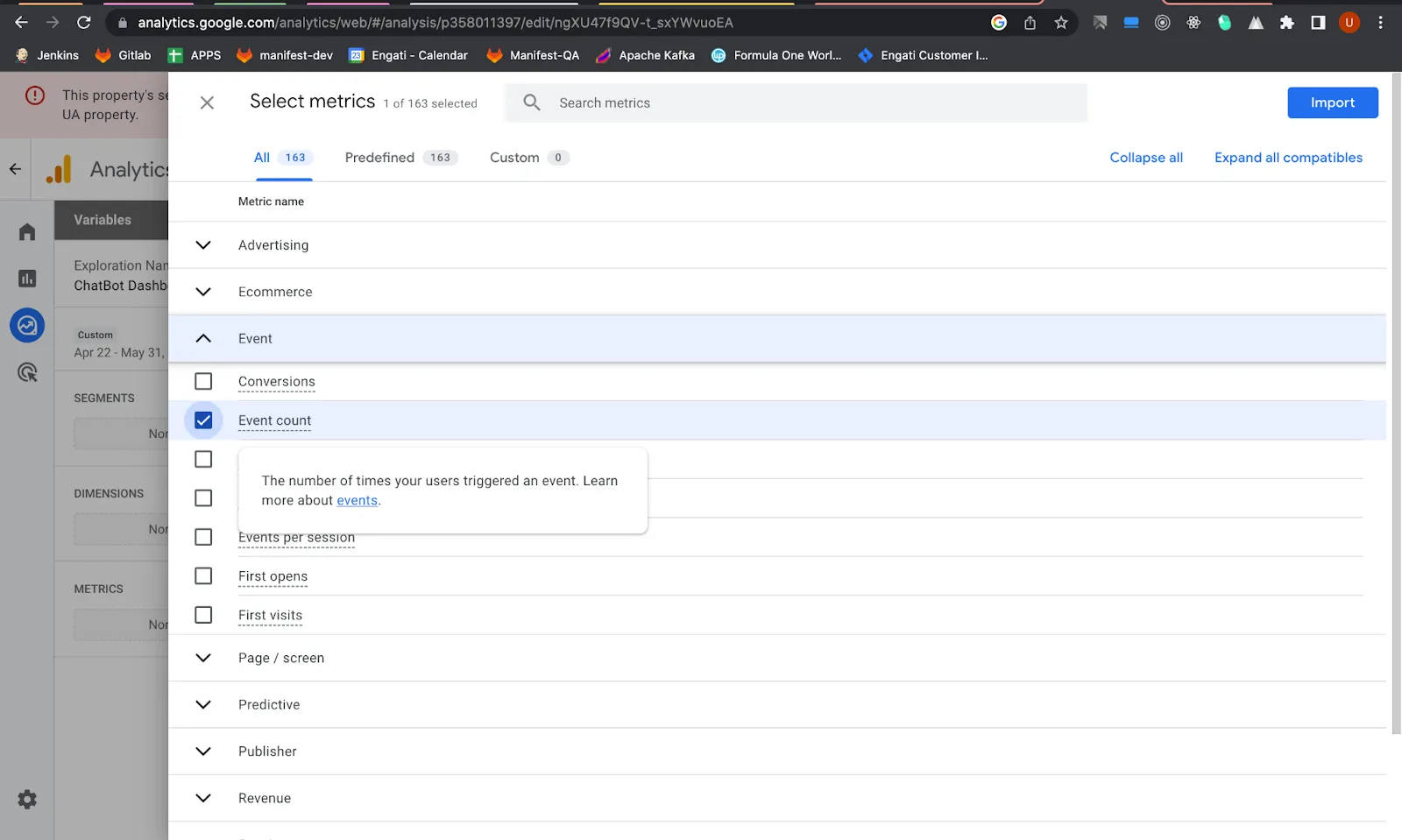
Task: Click the Google account icon in address bar
Action: [999, 23]
